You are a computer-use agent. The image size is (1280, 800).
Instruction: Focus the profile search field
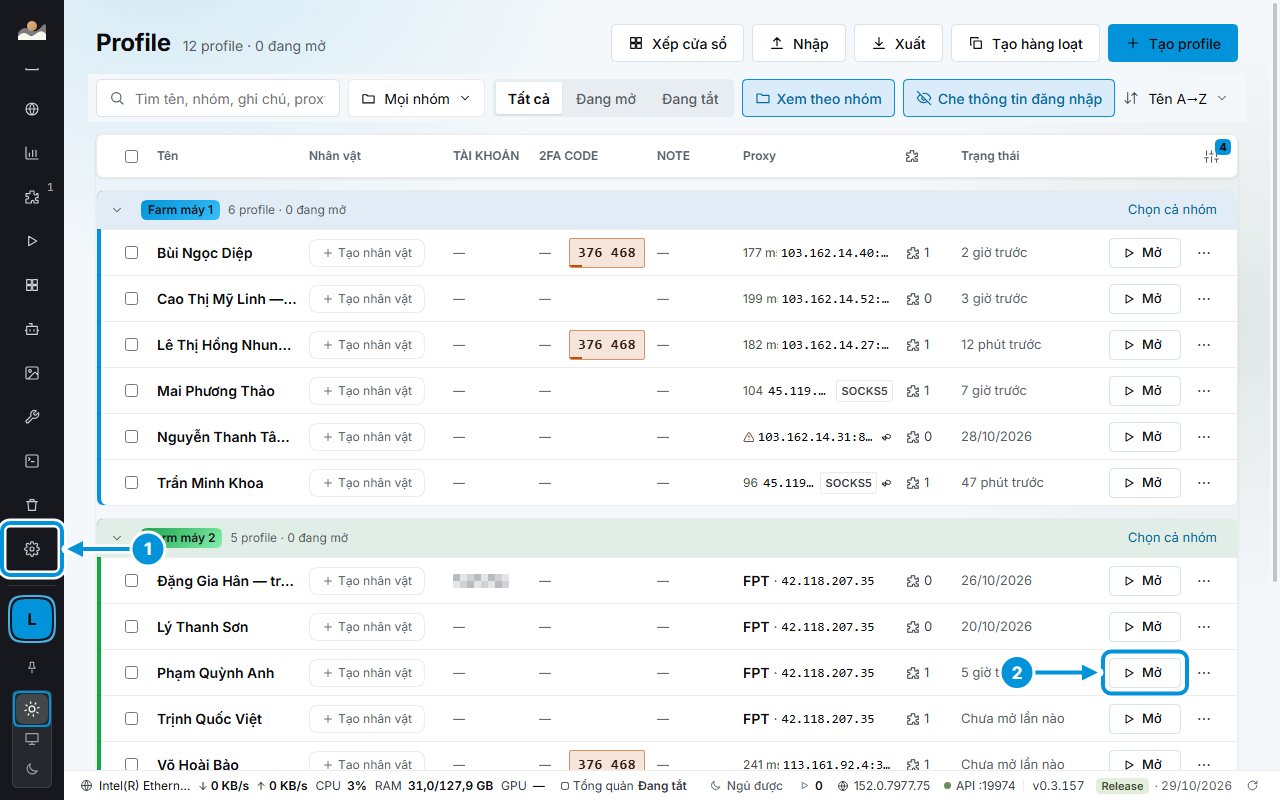(218, 99)
